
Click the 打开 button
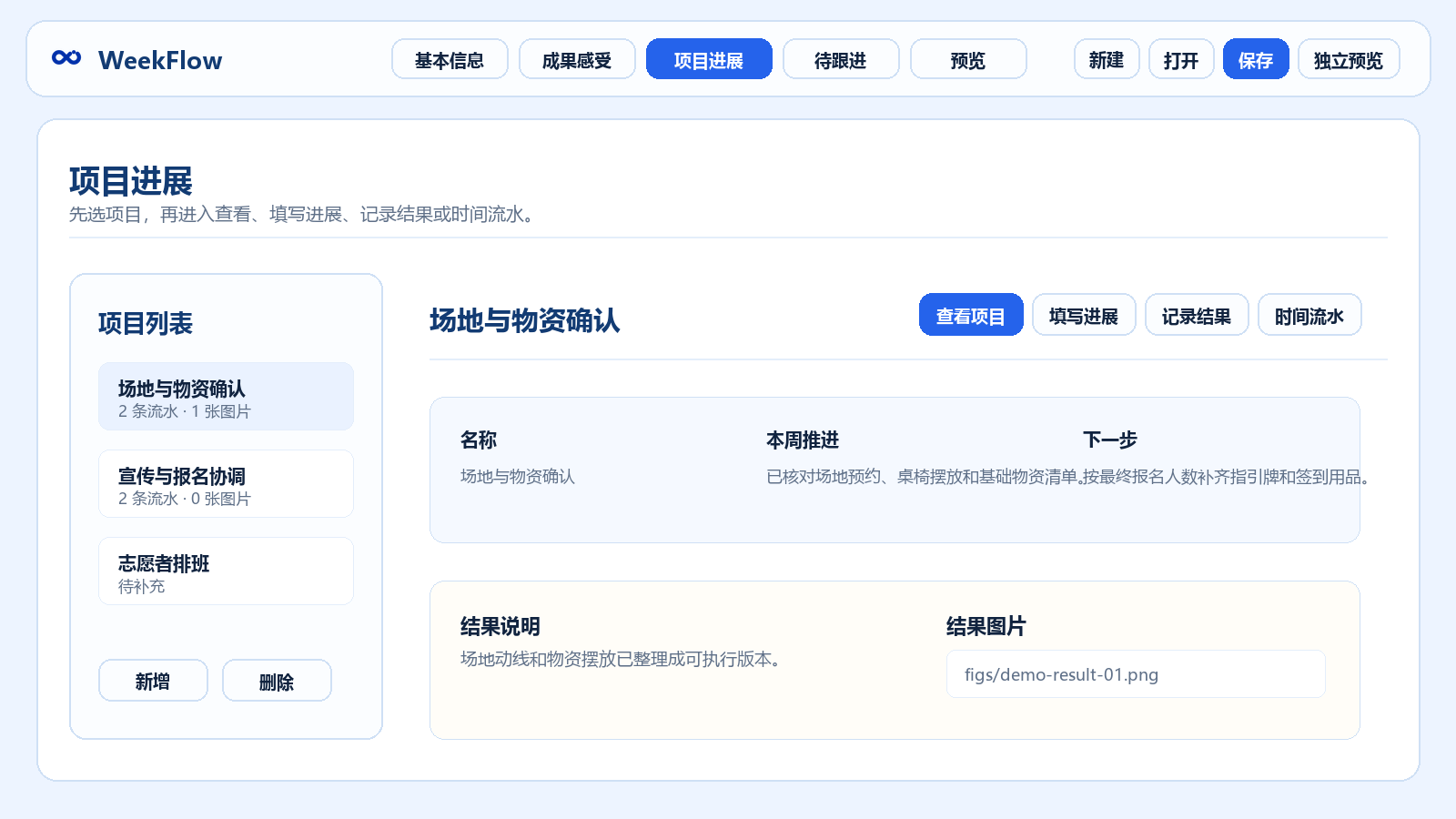[1181, 59]
